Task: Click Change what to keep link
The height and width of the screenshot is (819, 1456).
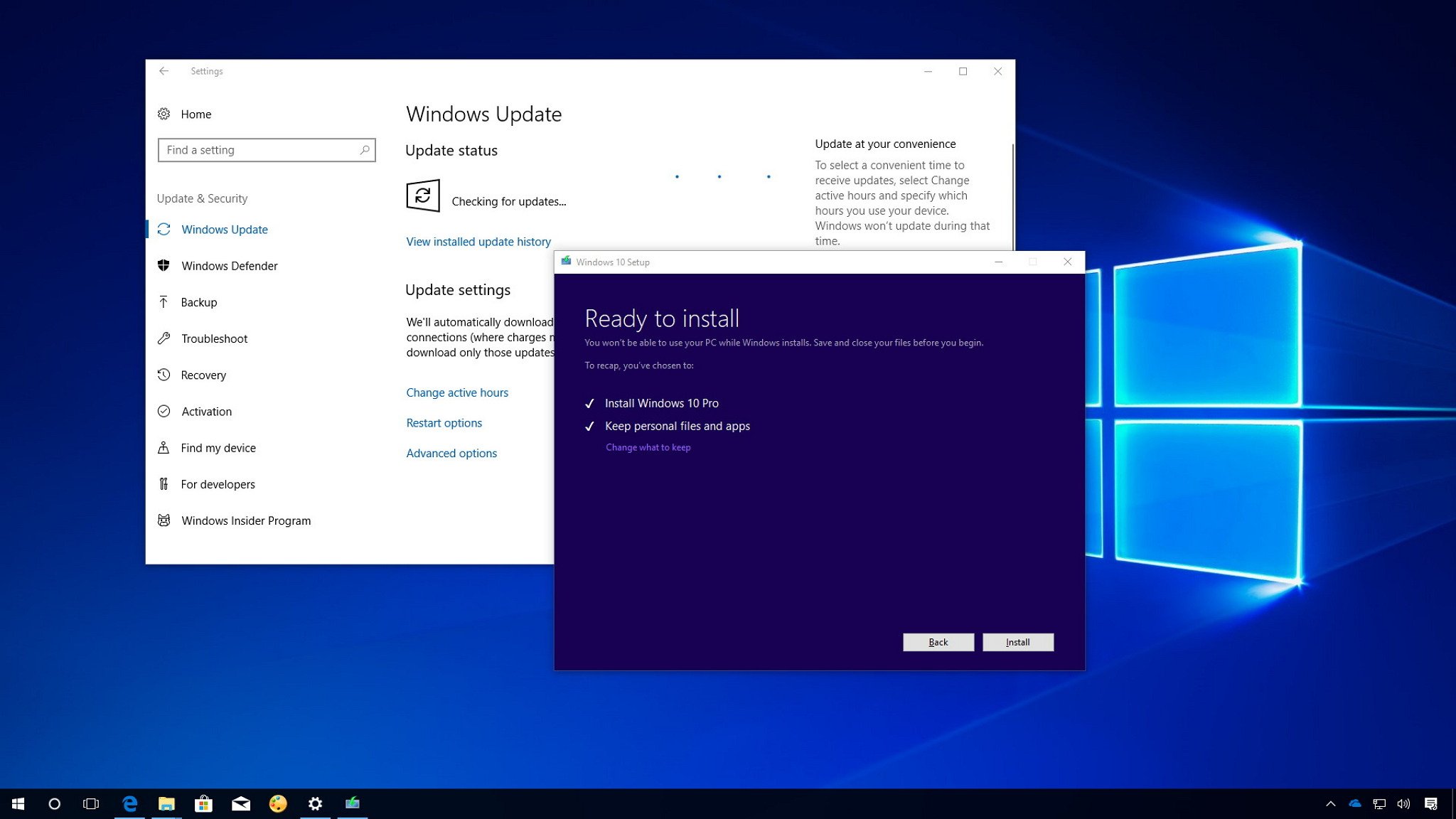Action: [648, 447]
